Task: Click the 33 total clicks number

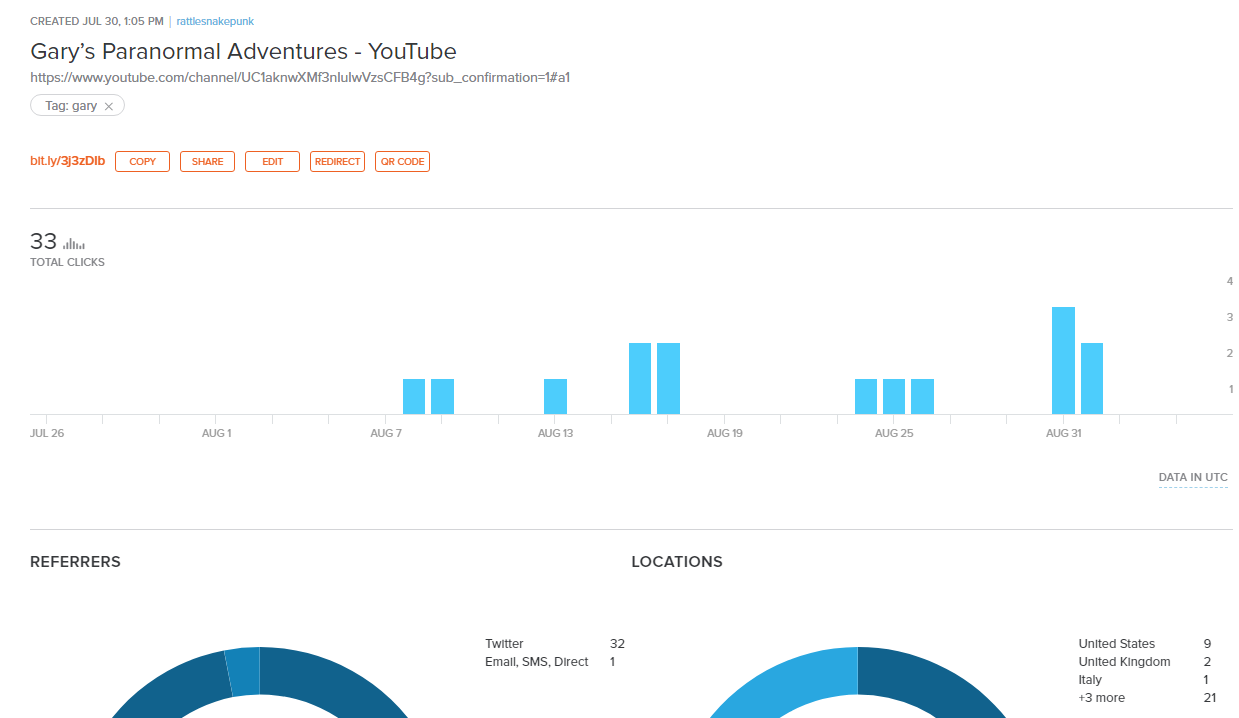Action: pos(44,241)
